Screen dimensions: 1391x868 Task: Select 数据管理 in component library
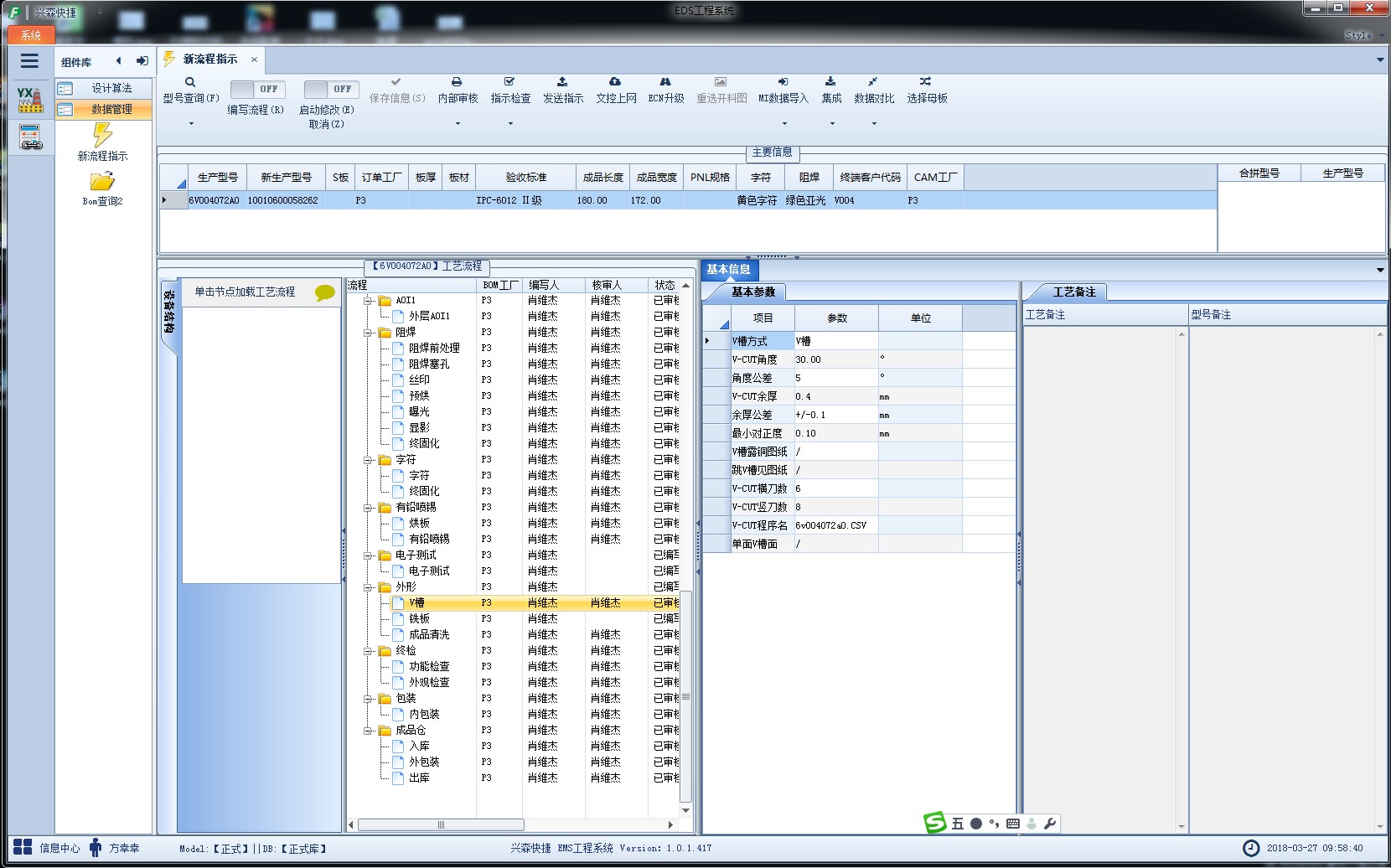[x=104, y=109]
